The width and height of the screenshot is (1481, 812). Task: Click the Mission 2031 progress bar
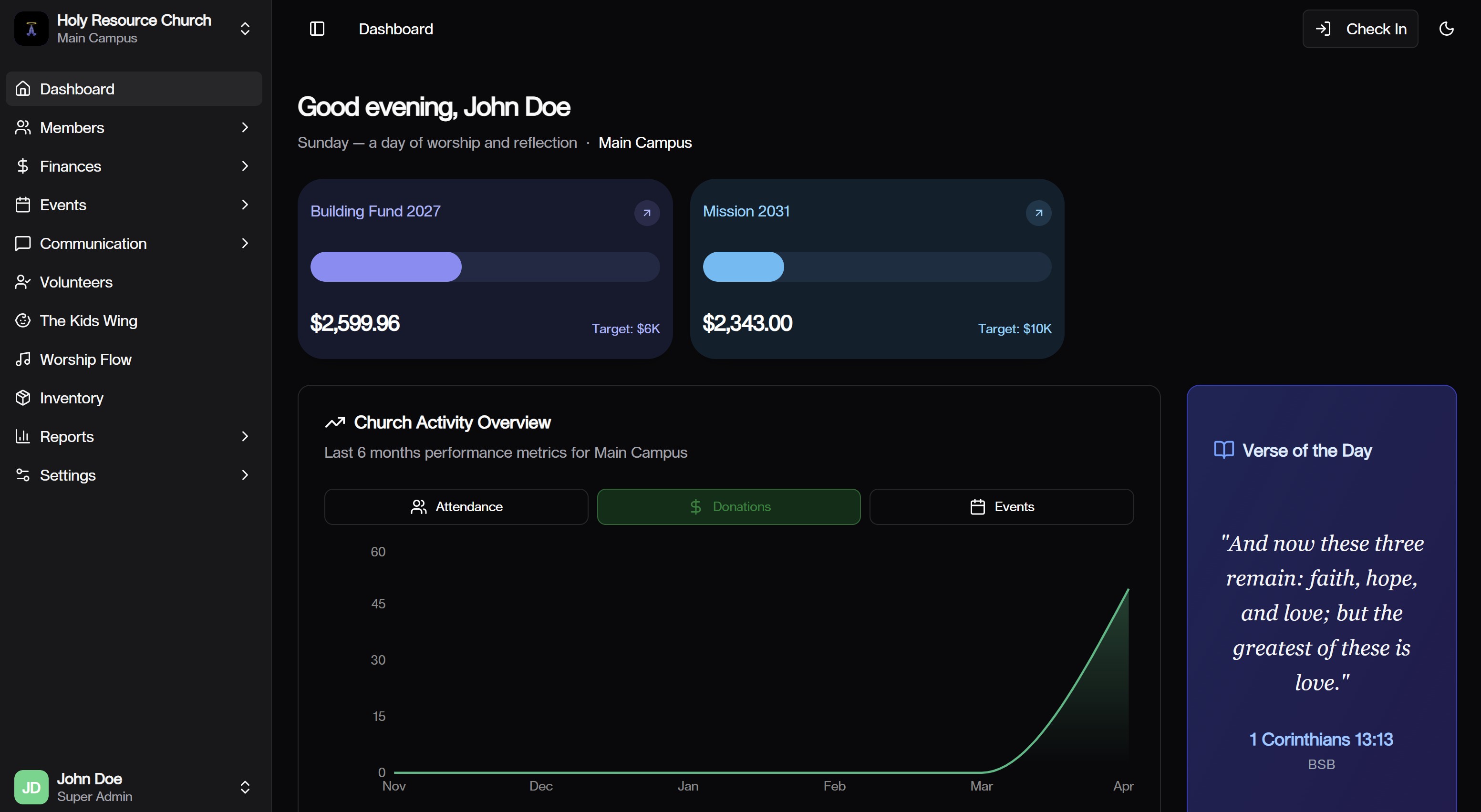coord(877,267)
